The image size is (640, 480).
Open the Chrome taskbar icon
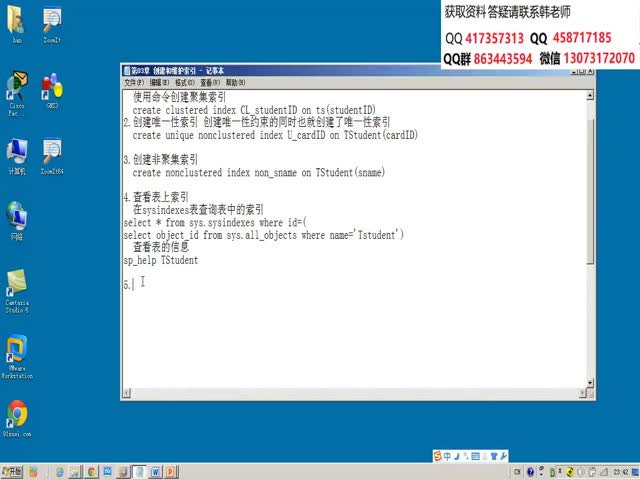point(91,472)
